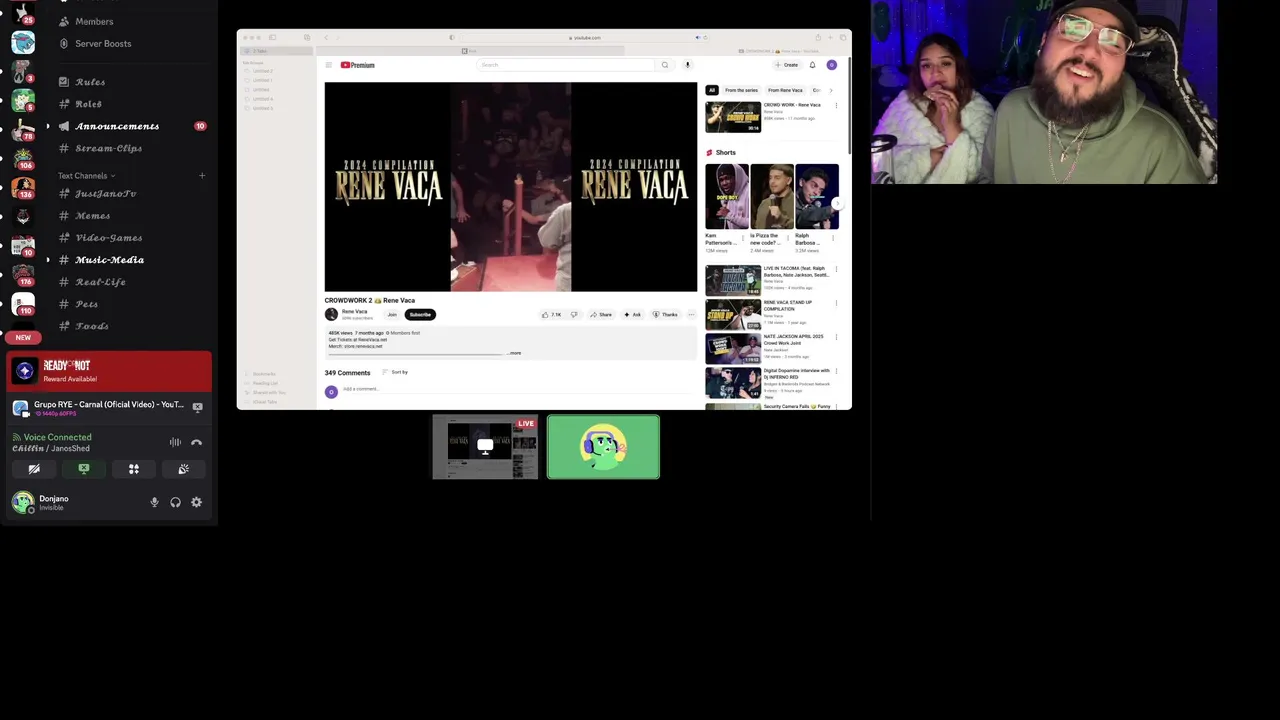This screenshot has width=1280, height=720.
Task: Open the Ask button under the video
Action: coord(632,314)
